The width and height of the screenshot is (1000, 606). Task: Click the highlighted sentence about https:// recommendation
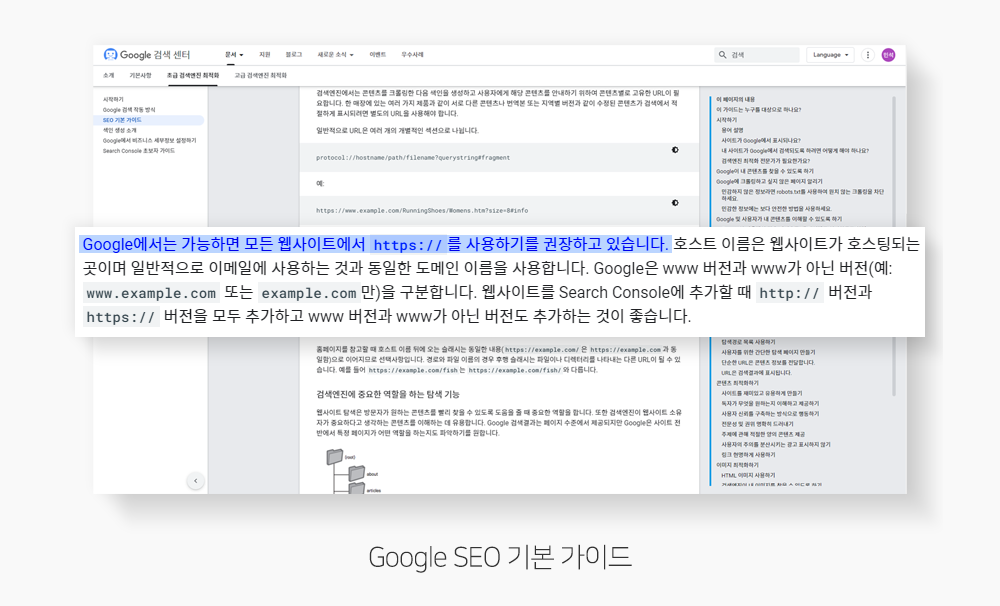coord(375,244)
